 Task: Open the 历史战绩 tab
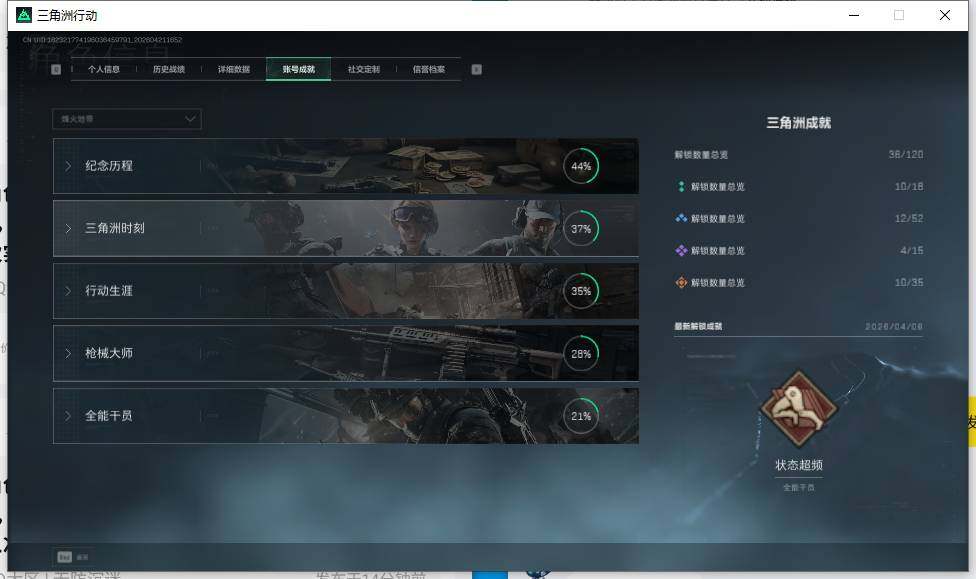point(169,69)
